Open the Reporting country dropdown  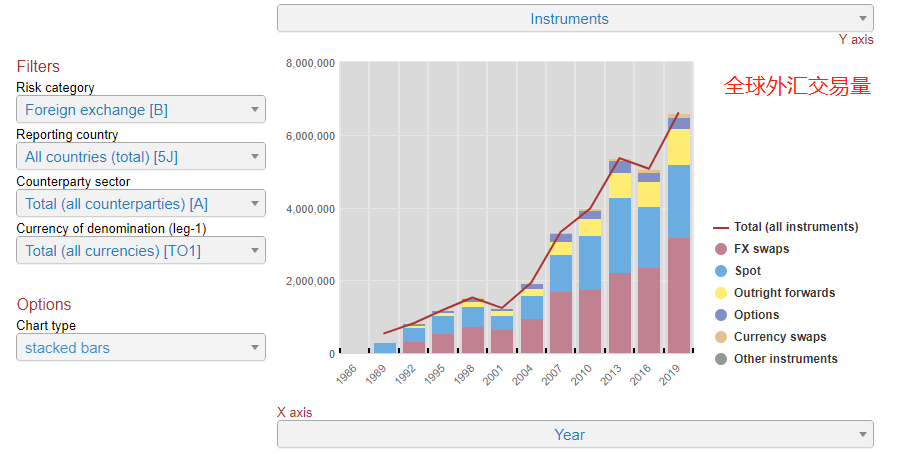(x=141, y=157)
